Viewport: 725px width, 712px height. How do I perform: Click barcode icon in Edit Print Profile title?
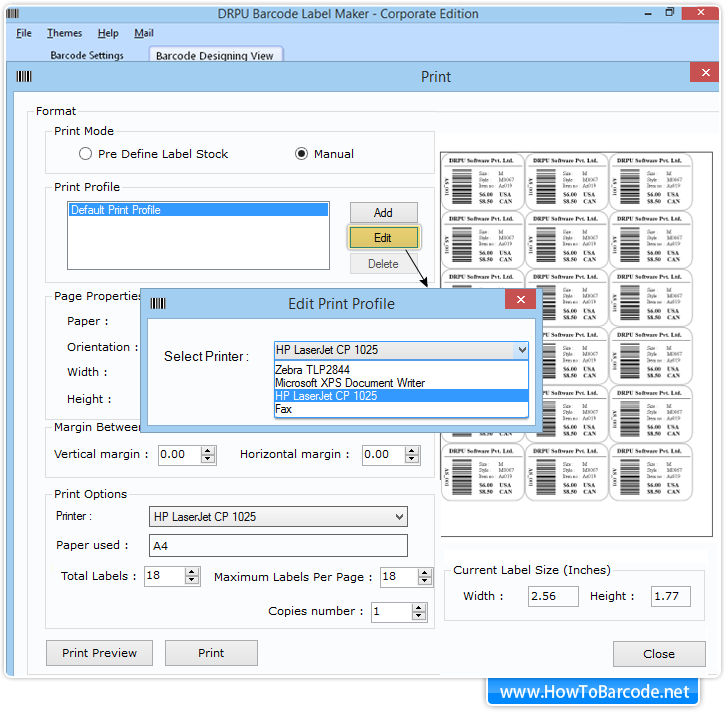[158, 303]
